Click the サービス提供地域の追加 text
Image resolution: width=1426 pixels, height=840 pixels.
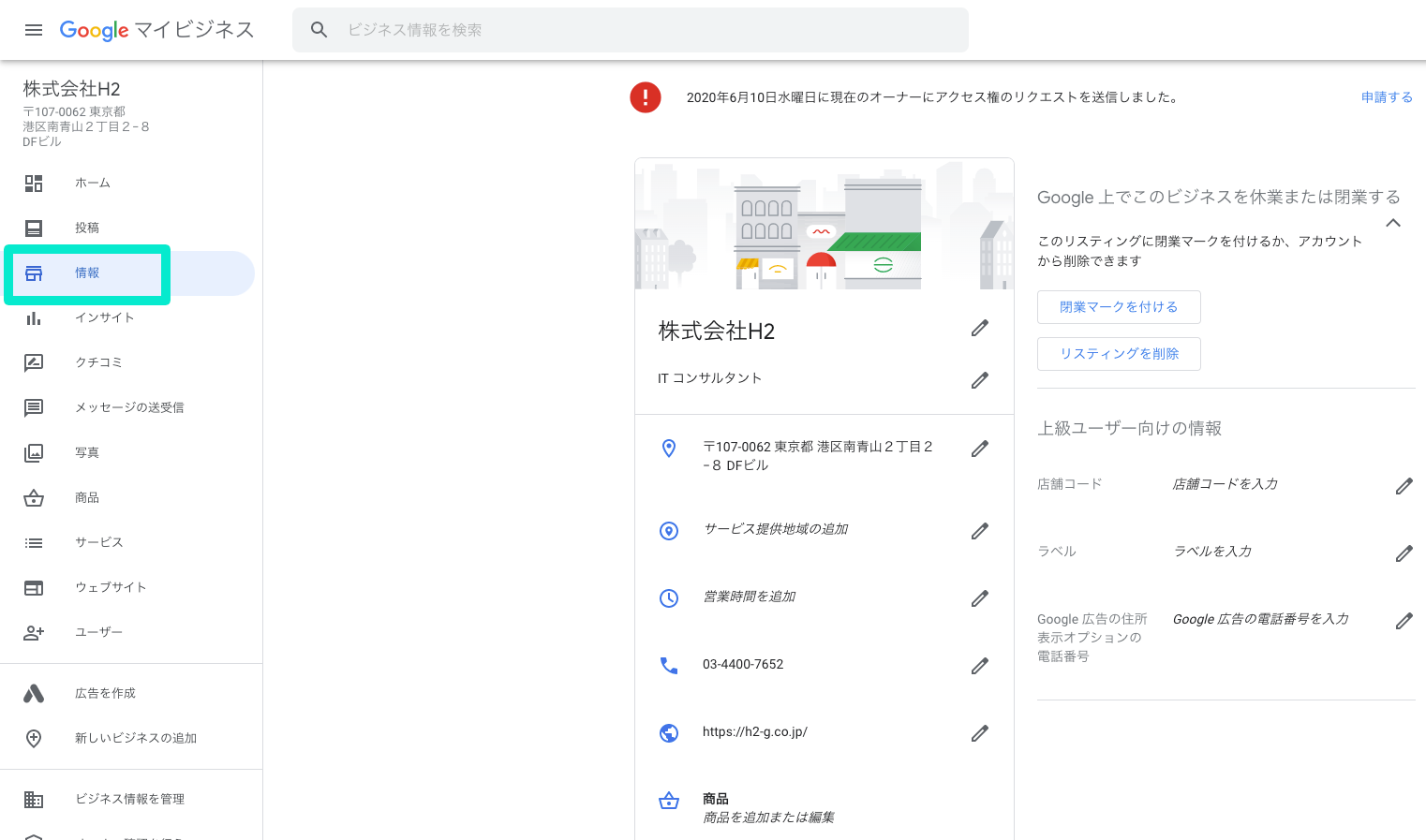pyautogui.click(x=776, y=529)
